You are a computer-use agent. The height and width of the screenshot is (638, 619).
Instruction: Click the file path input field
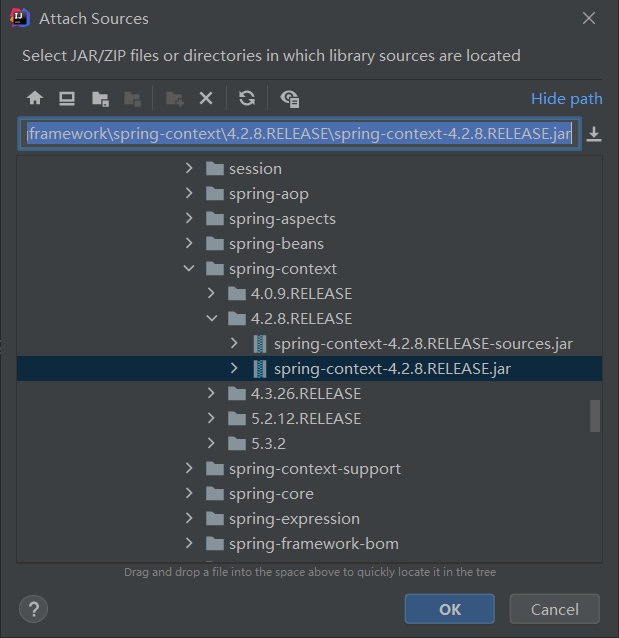point(300,134)
